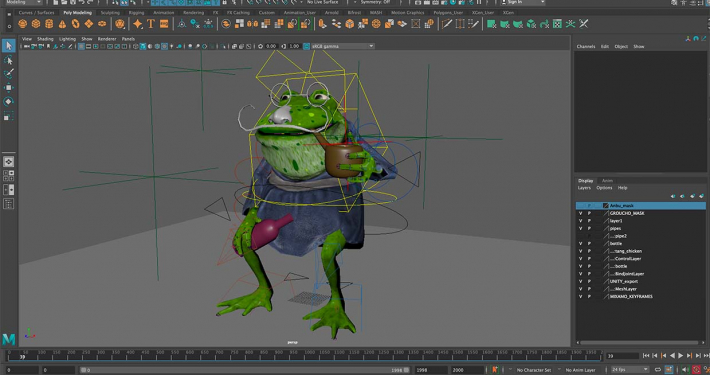The width and height of the screenshot is (710, 375).
Task: Click the first green UV planar shelf icon
Action: pyautogui.click(x=491, y=24)
